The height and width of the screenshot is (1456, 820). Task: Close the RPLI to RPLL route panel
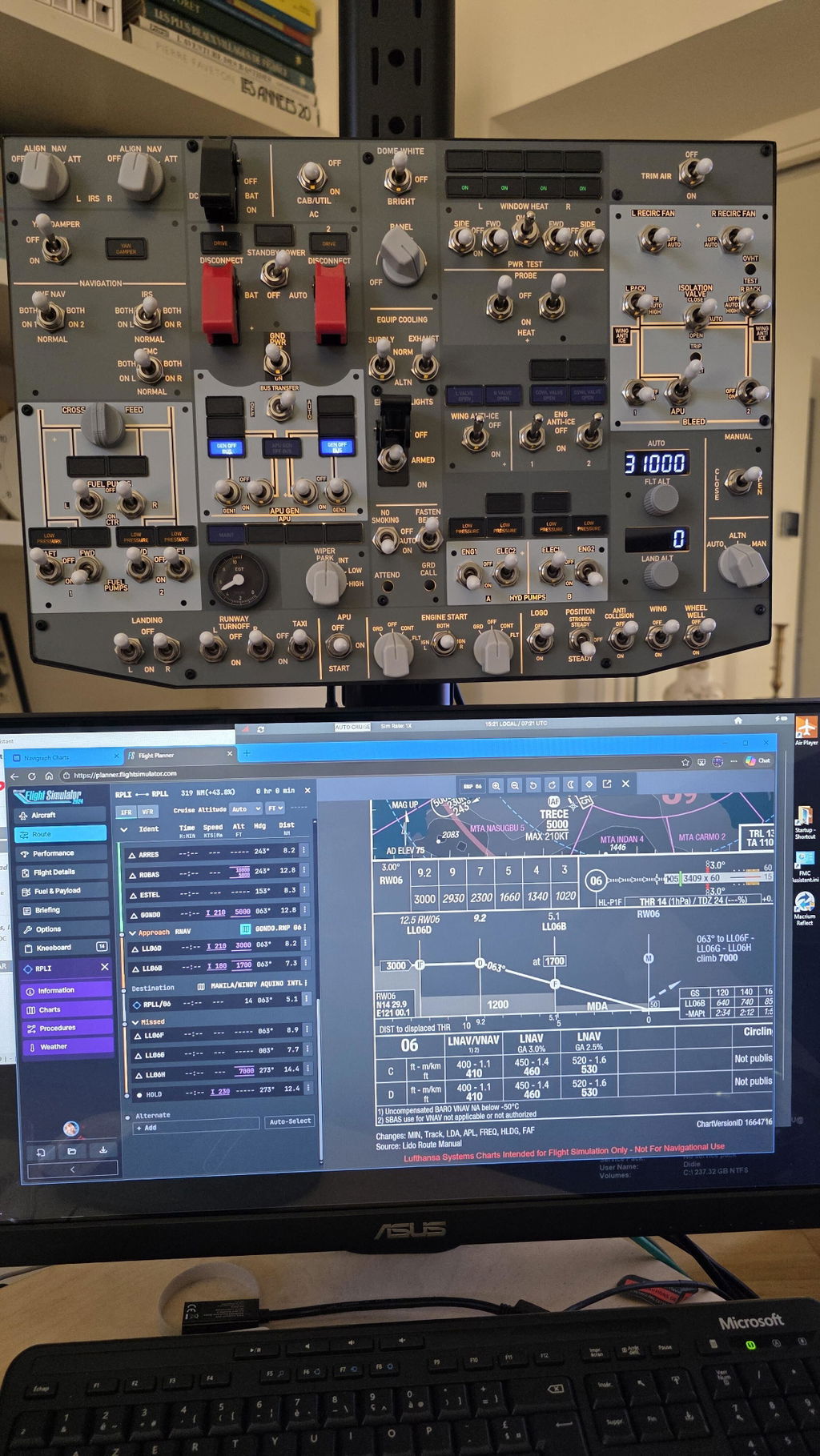tap(307, 790)
